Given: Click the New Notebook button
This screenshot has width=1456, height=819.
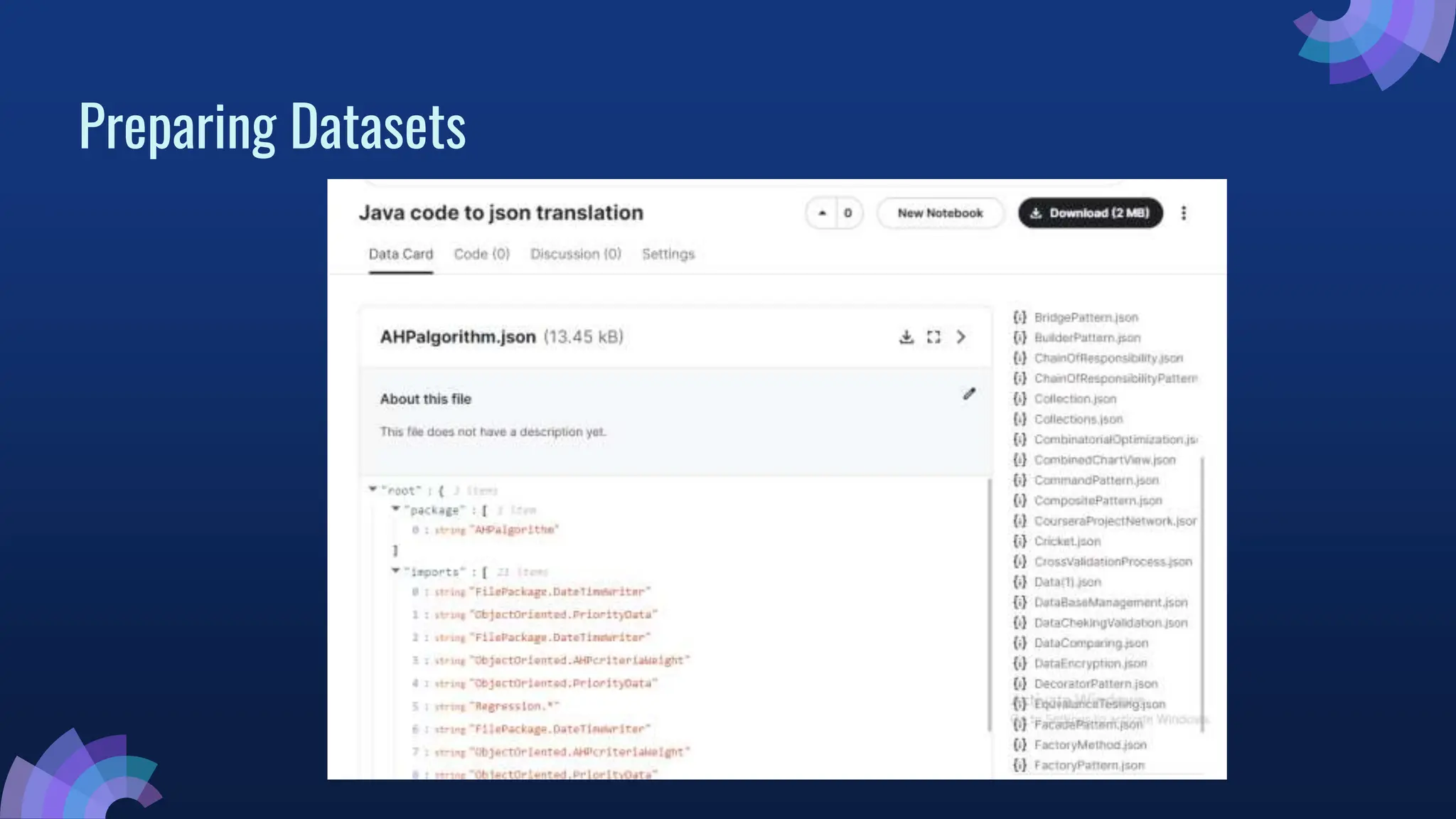Looking at the screenshot, I should click(940, 213).
